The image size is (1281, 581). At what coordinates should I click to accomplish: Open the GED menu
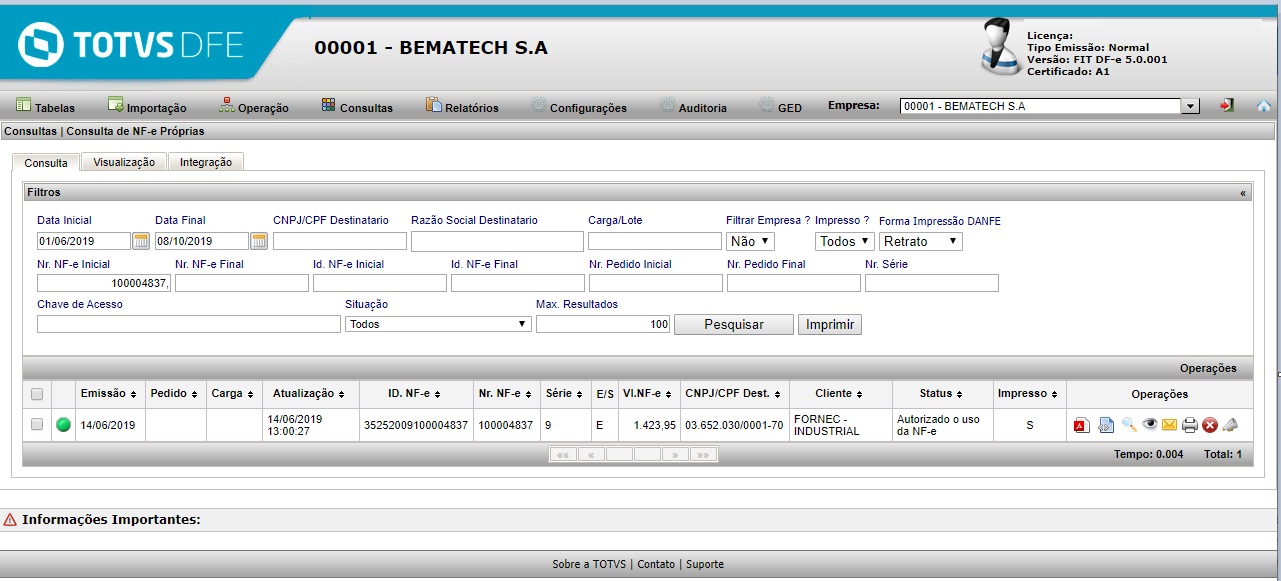click(x=780, y=107)
